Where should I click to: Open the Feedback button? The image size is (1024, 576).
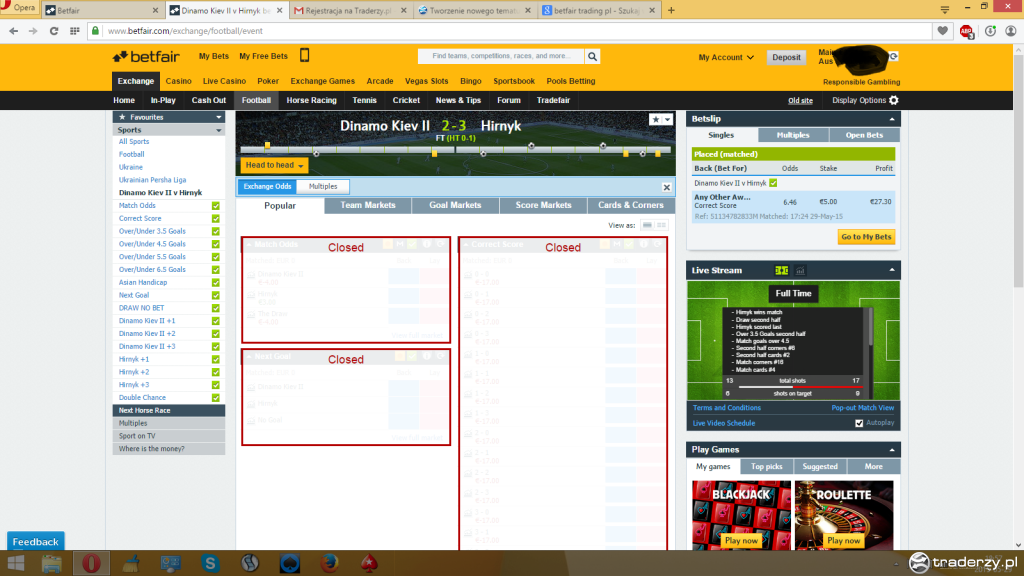pos(35,541)
